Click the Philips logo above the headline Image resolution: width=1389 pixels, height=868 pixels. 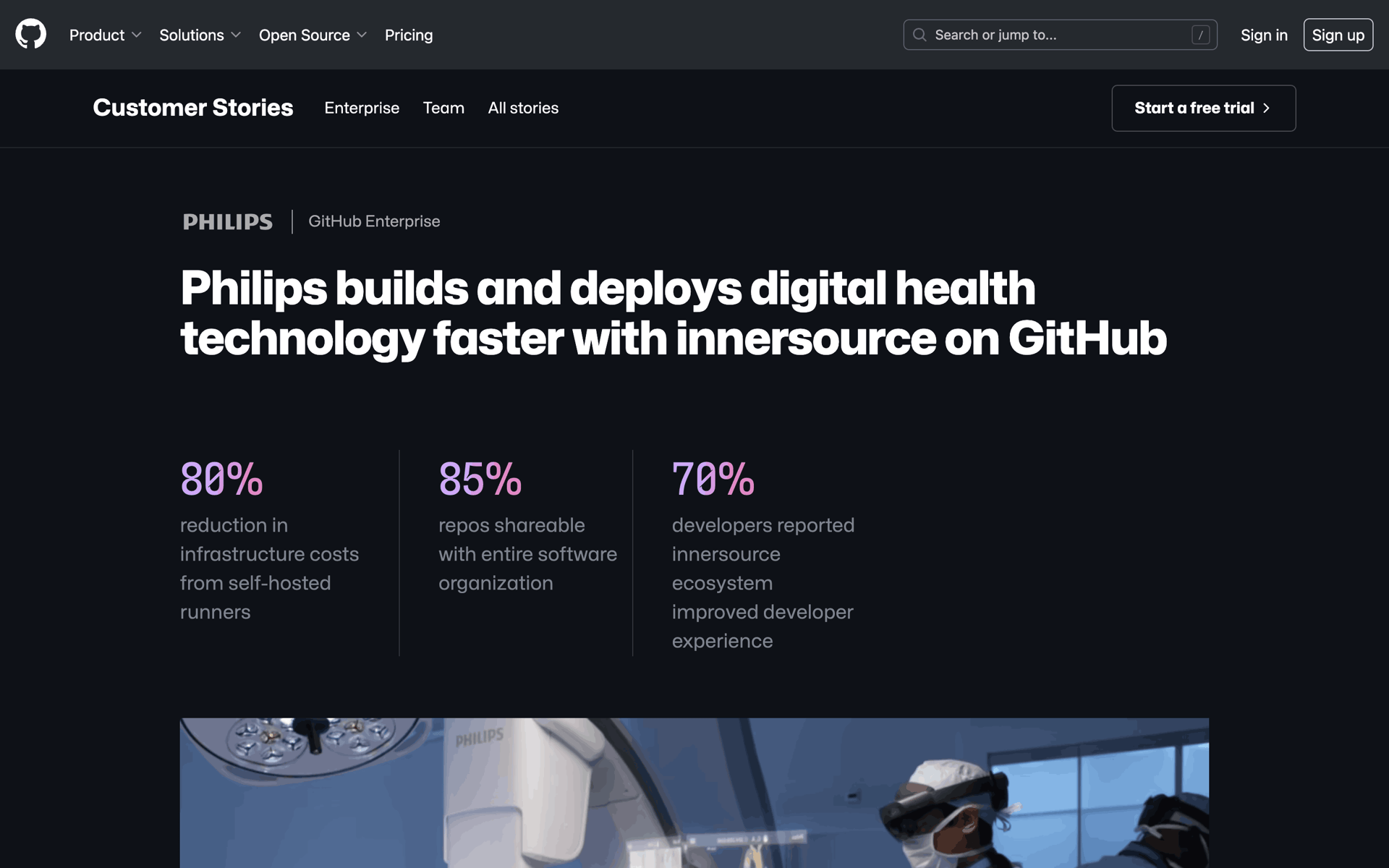[227, 221]
